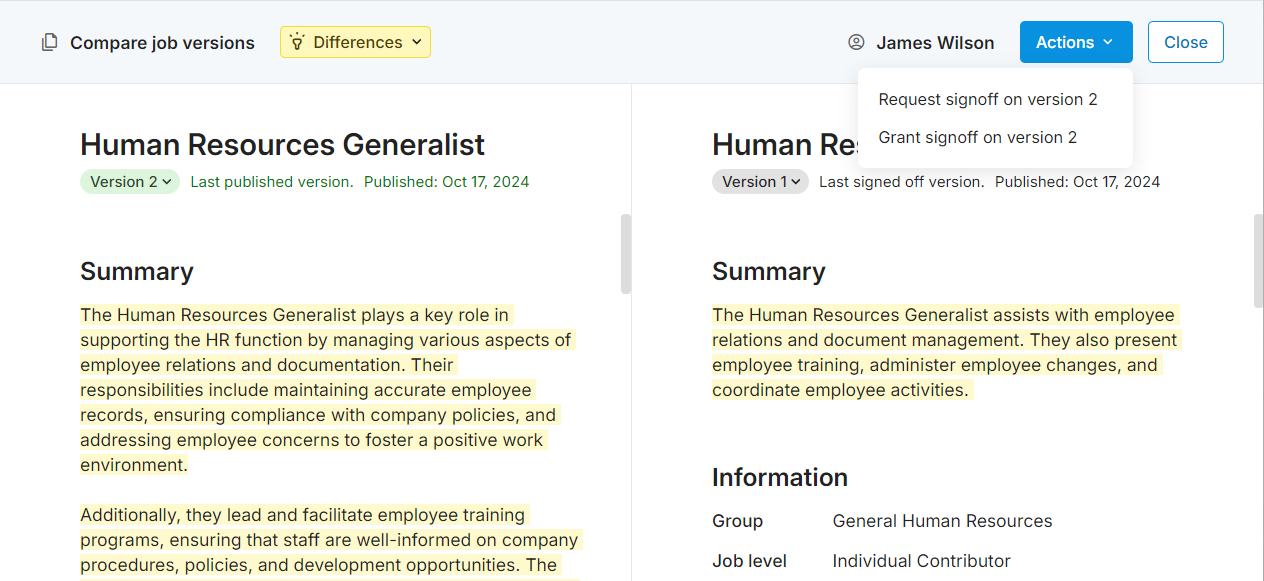Viewport: 1264px width, 581px height.
Task: Click the Human Resources Generalist heading
Action: click(x=283, y=144)
